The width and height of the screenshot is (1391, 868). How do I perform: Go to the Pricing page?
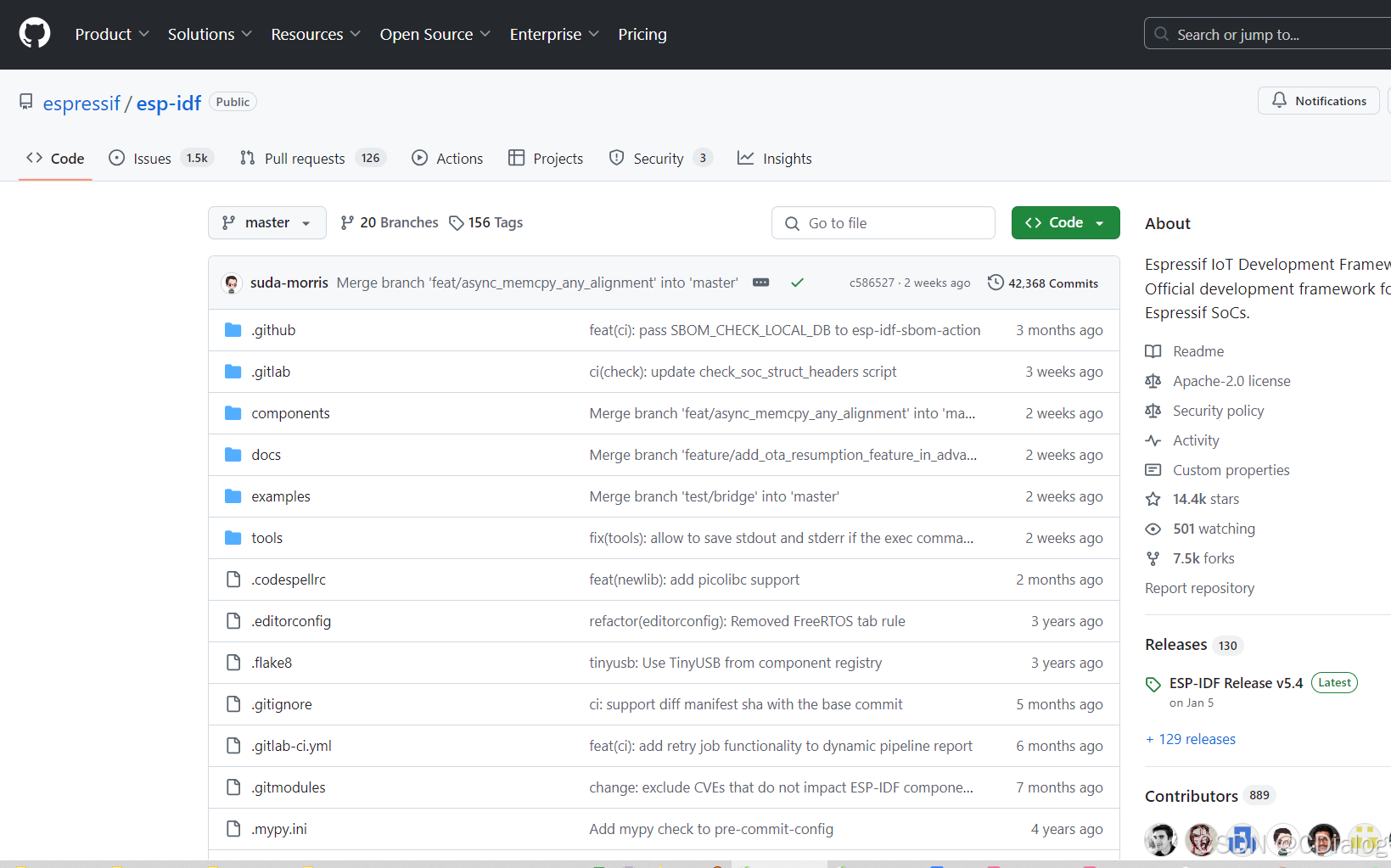[642, 34]
